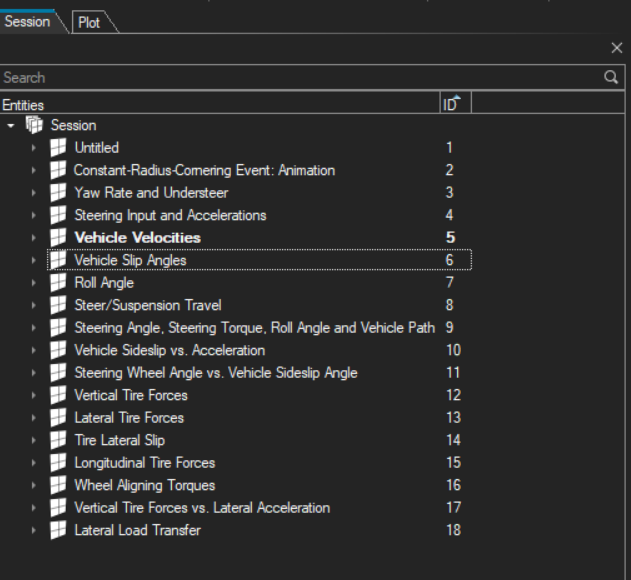Click the Session root entity icon
The height and width of the screenshot is (580, 631).
click(x=35, y=125)
